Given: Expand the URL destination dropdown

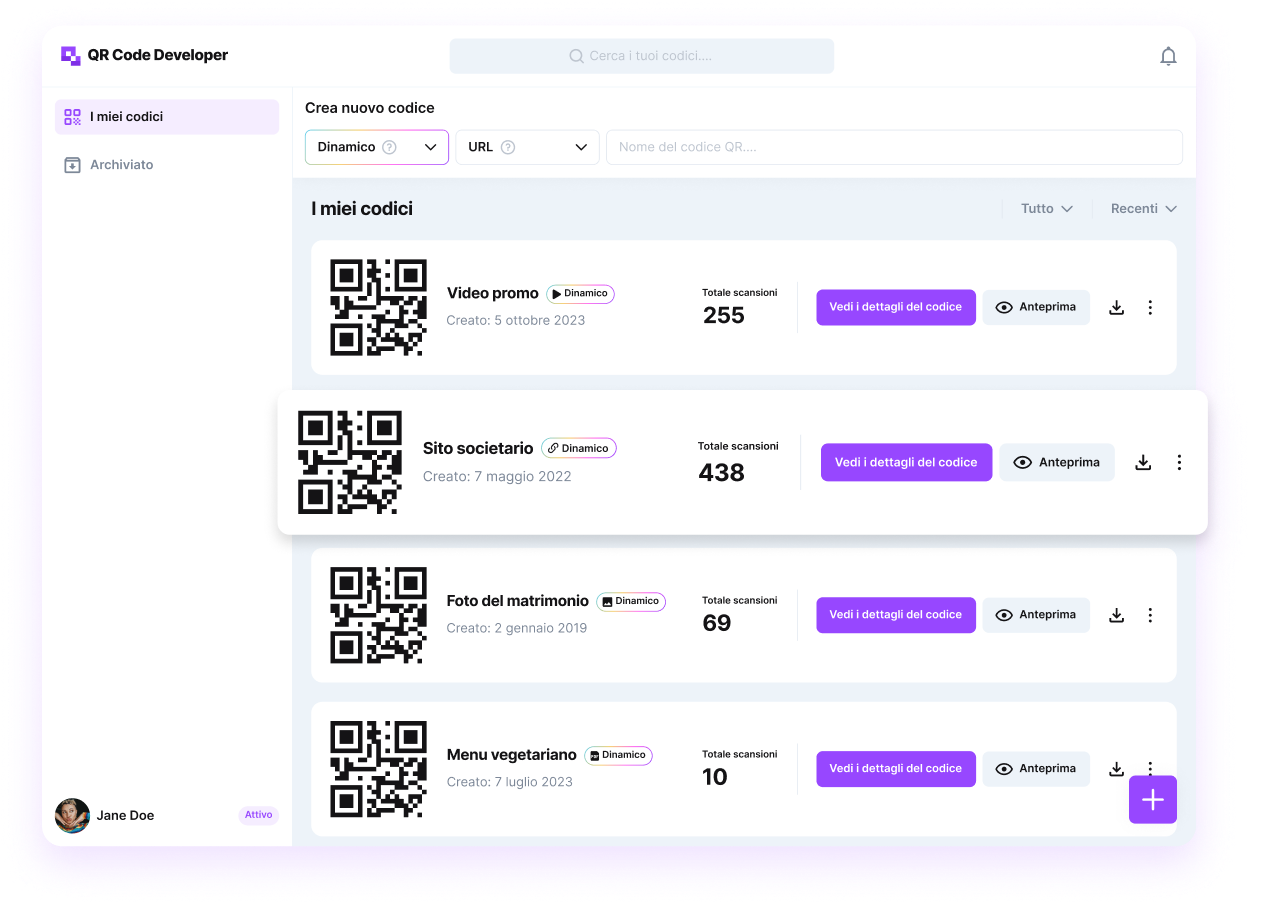Looking at the screenshot, I should point(527,146).
